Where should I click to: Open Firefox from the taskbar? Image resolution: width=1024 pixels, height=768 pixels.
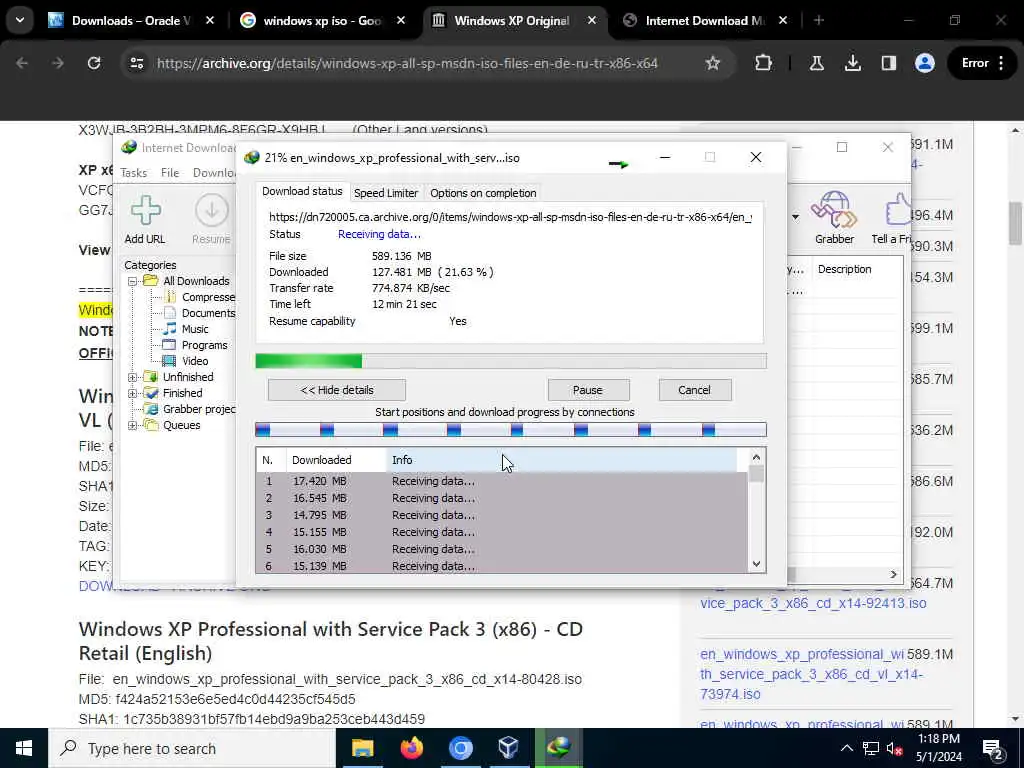411,748
